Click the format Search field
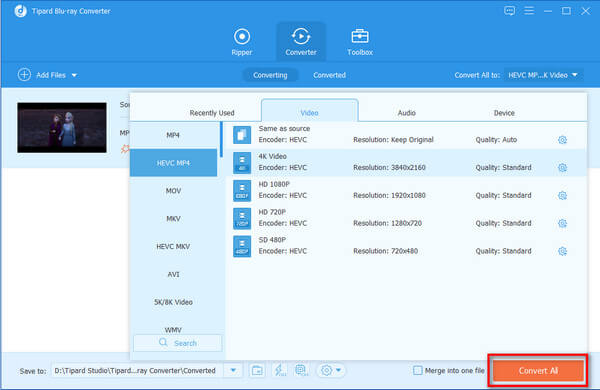Screen dimensions: 600x390 [178, 343]
